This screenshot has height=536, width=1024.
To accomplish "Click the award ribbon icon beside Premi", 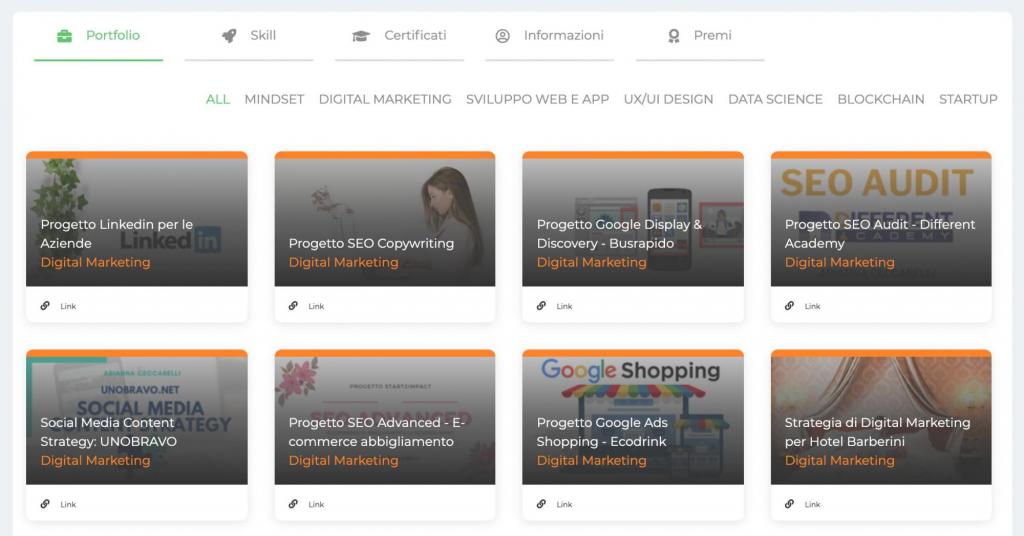I will click(674, 36).
